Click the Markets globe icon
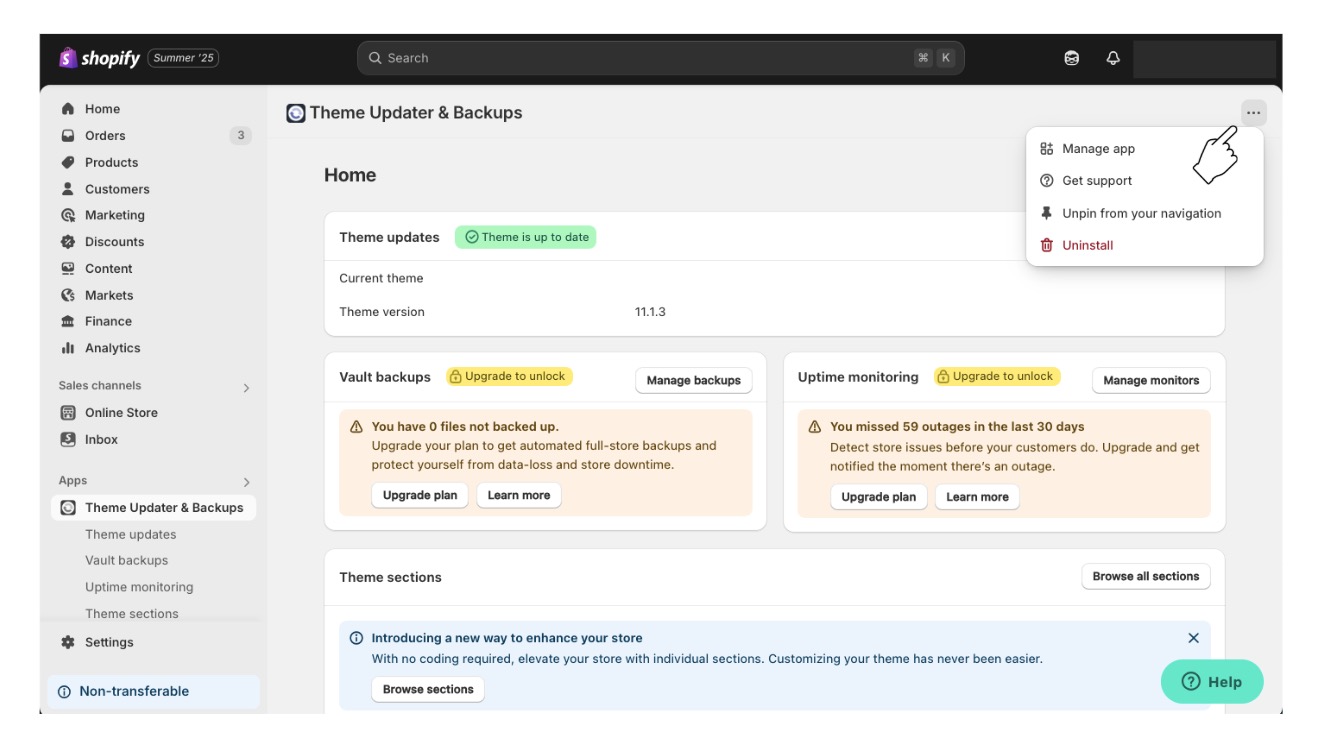Image resolution: width=1322 pixels, height=745 pixels. pyautogui.click(x=68, y=295)
